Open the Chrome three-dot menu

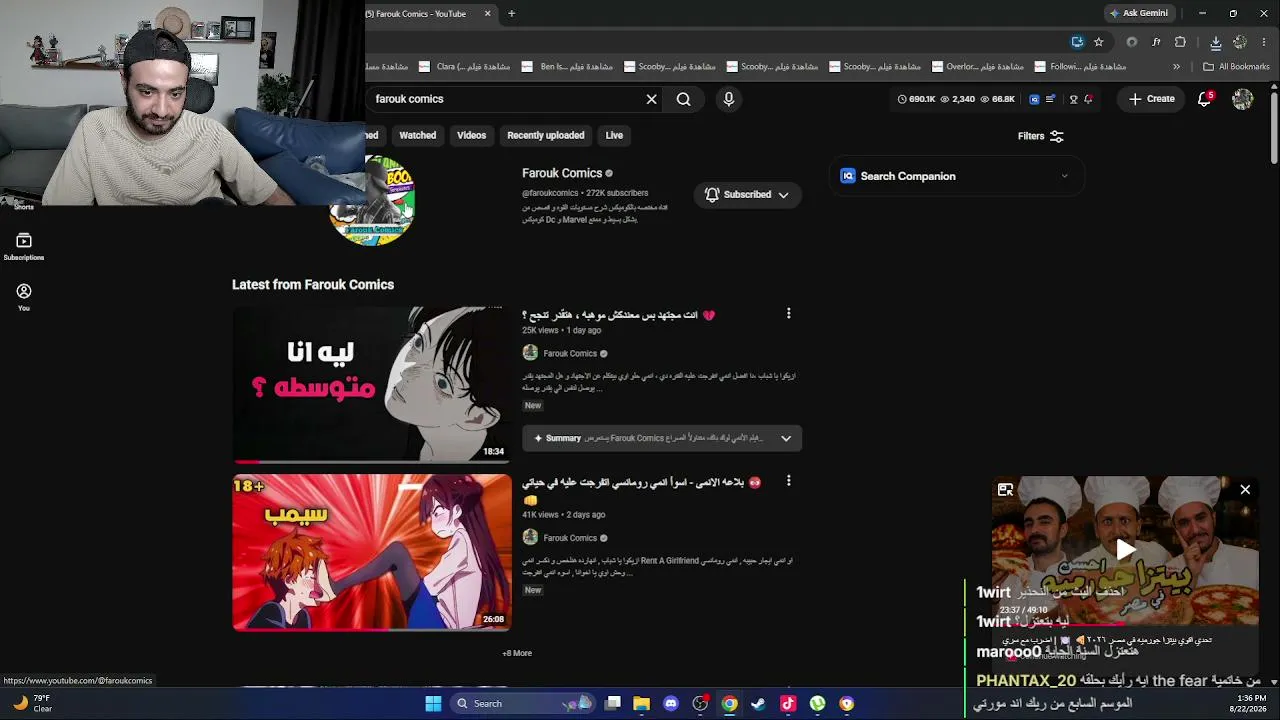(1265, 42)
